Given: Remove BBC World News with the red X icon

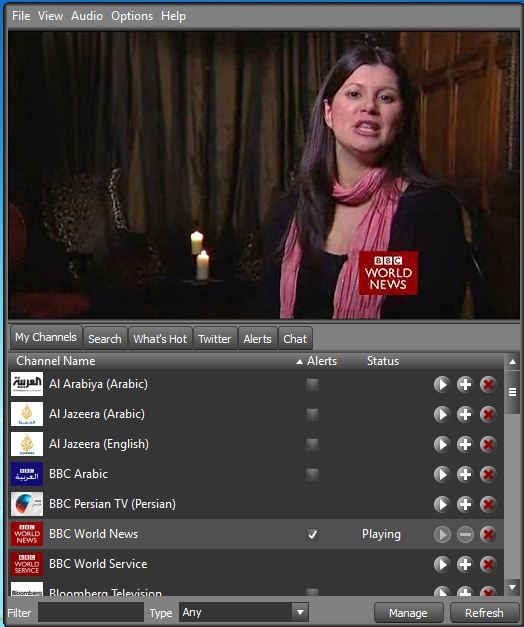Looking at the screenshot, I should (488, 535).
